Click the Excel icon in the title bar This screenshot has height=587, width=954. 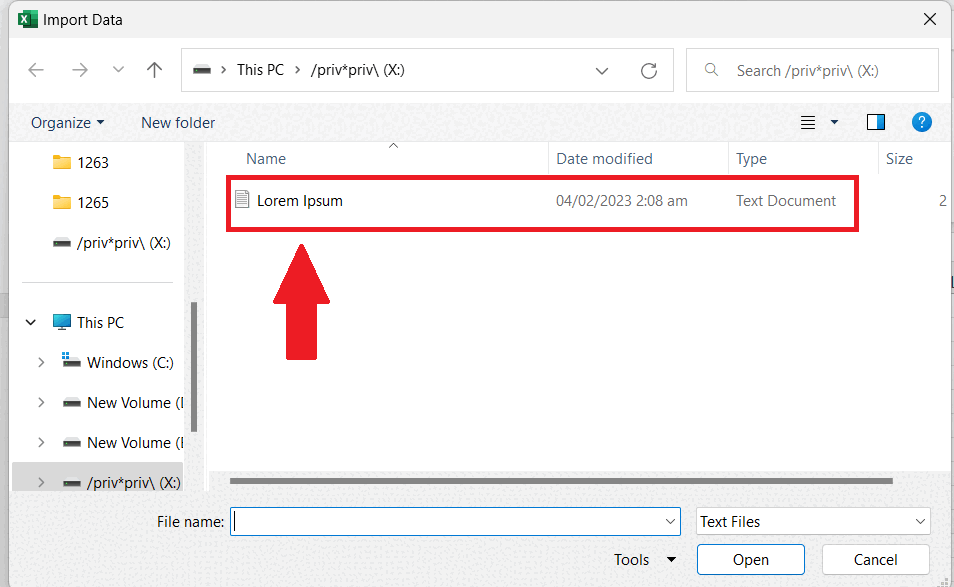pyautogui.click(x=28, y=19)
